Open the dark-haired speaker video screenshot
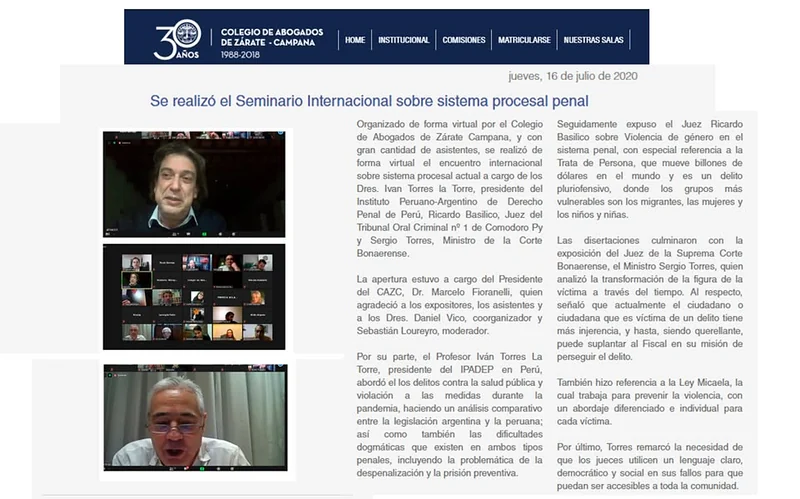 click(194, 184)
